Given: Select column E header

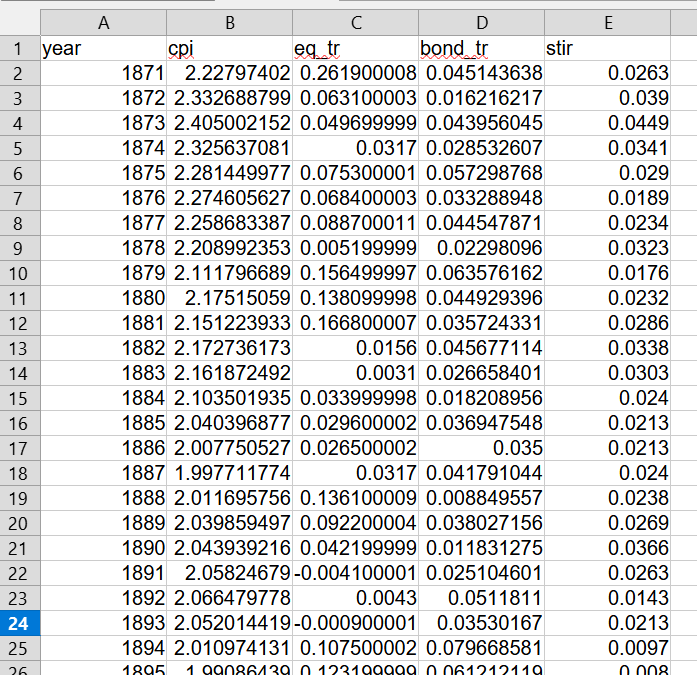Looking at the screenshot, I should point(608,23).
